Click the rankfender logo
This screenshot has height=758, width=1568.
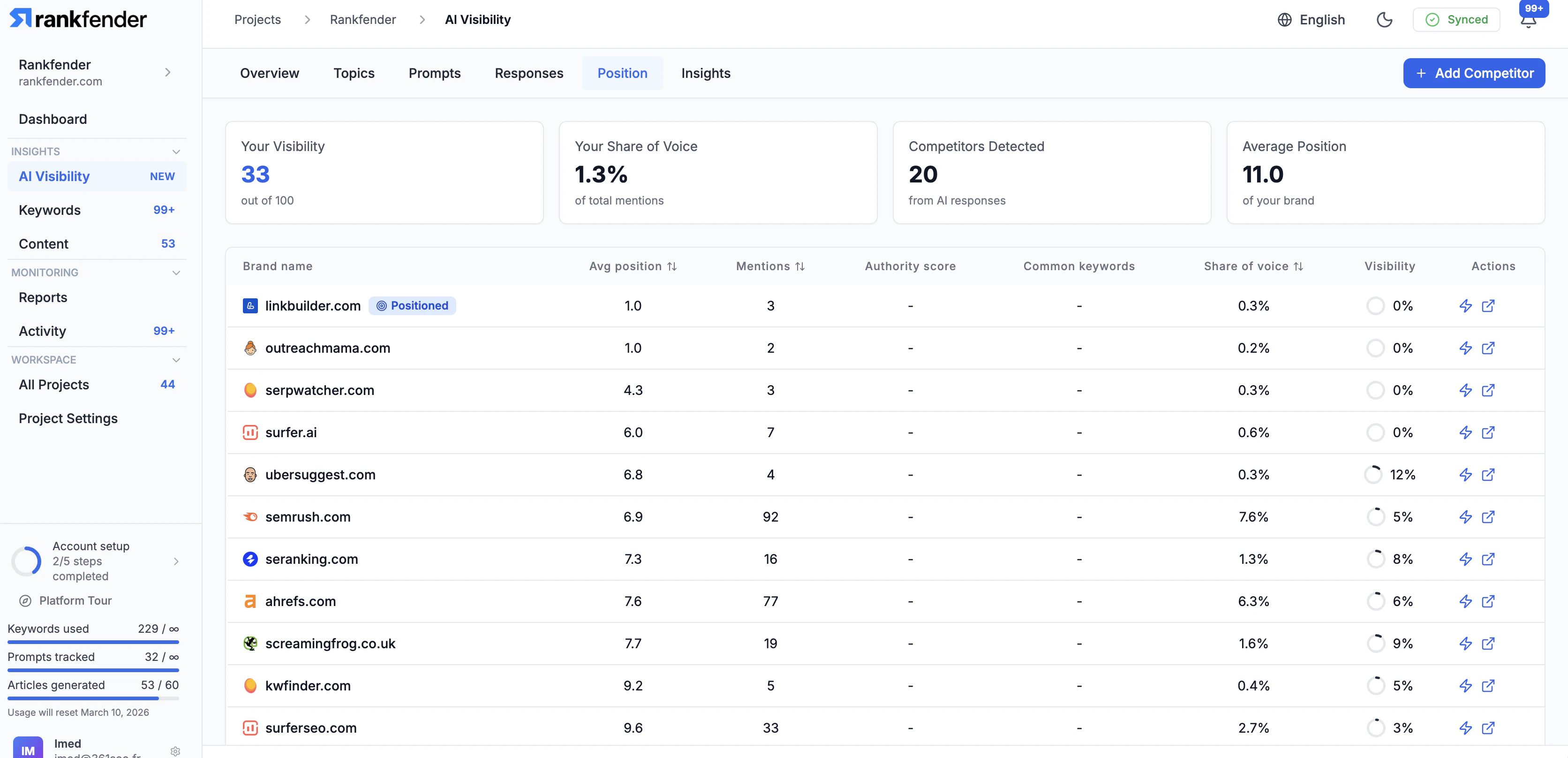[x=78, y=19]
